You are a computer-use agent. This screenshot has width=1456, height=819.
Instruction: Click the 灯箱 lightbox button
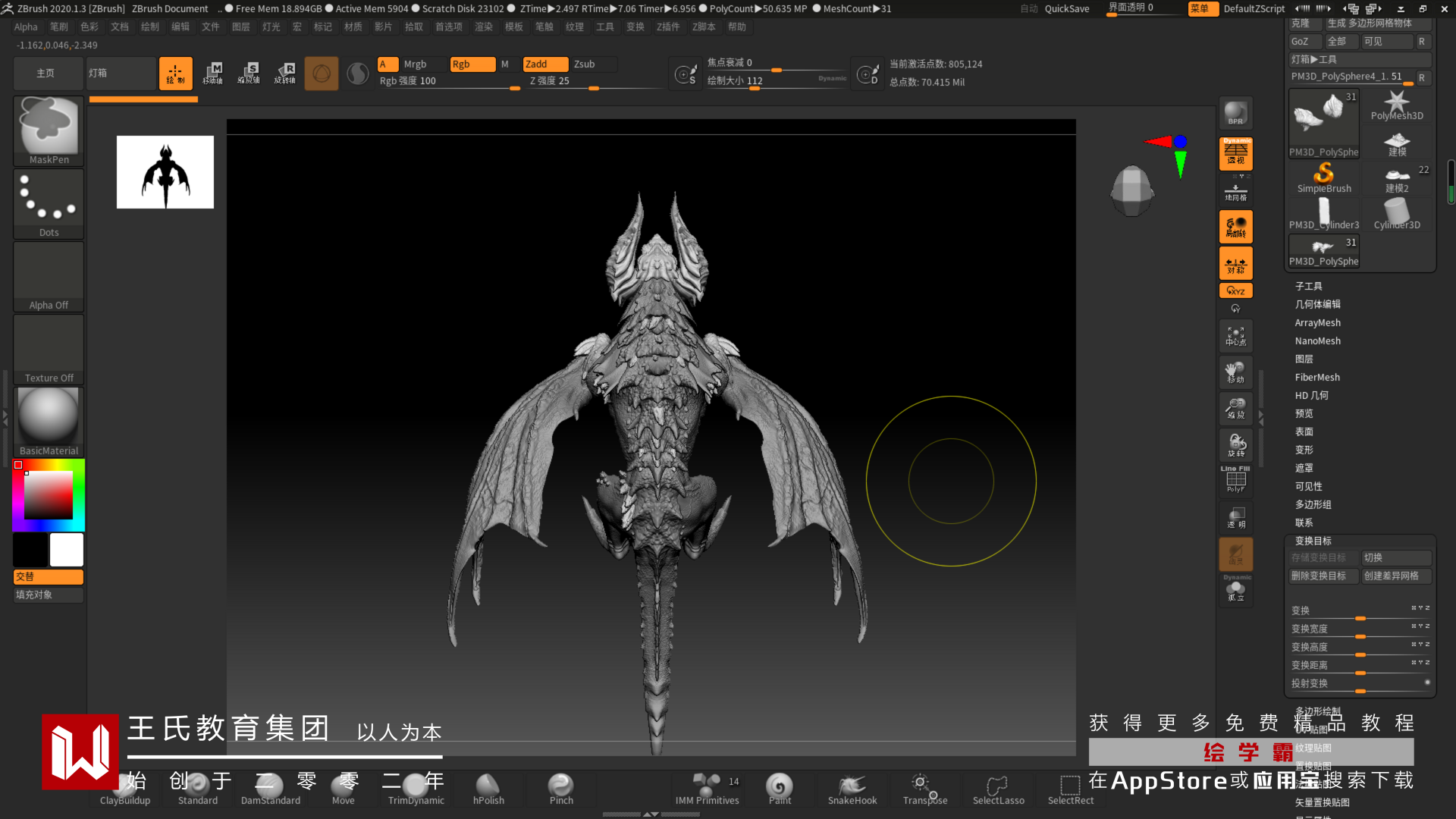(121, 74)
